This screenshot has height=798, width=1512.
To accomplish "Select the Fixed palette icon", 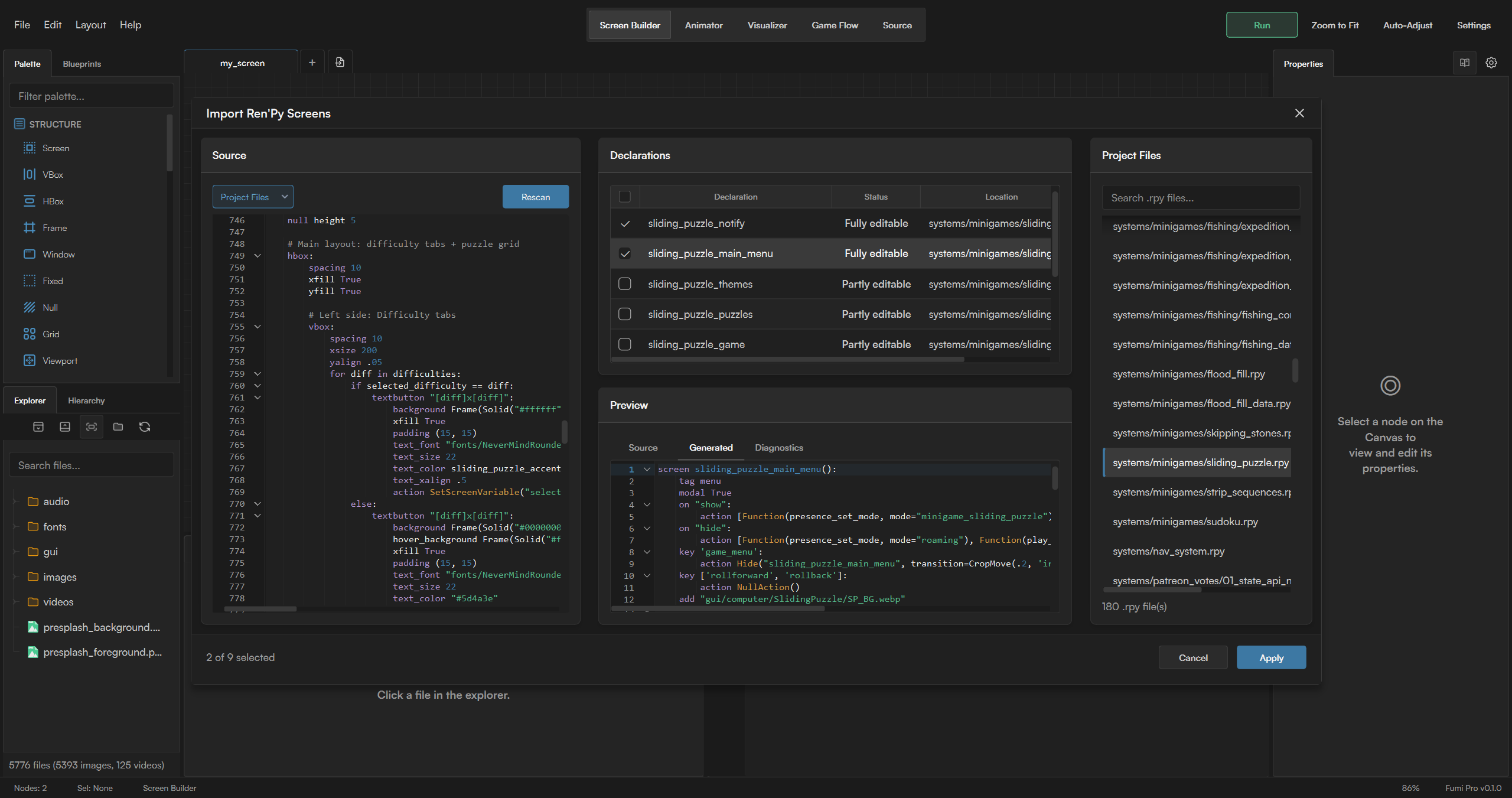I will pyautogui.click(x=30, y=281).
